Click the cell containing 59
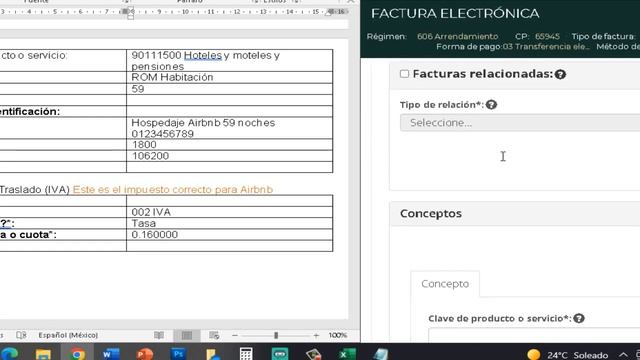 click(x=230, y=89)
